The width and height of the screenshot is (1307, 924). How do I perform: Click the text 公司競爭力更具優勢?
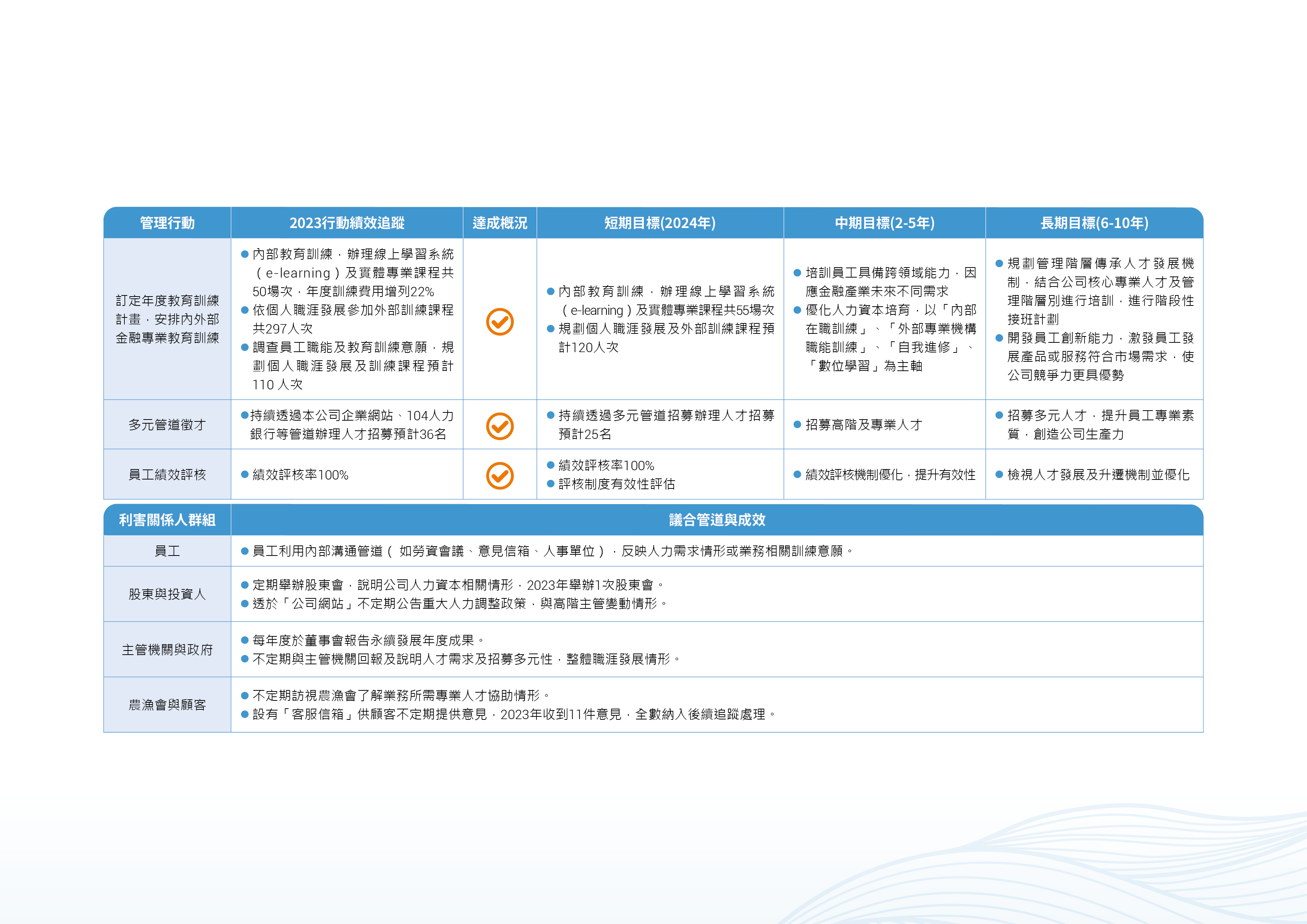click(x=1066, y=374)
